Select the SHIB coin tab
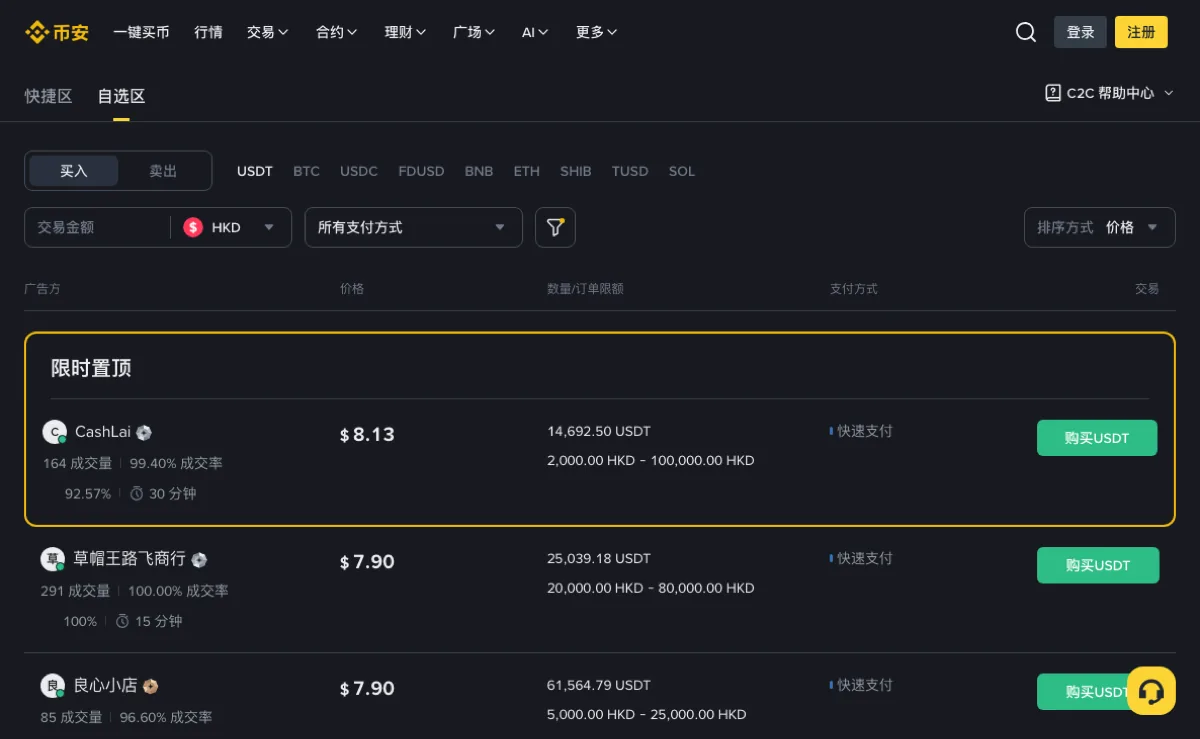 pos(576,171)
